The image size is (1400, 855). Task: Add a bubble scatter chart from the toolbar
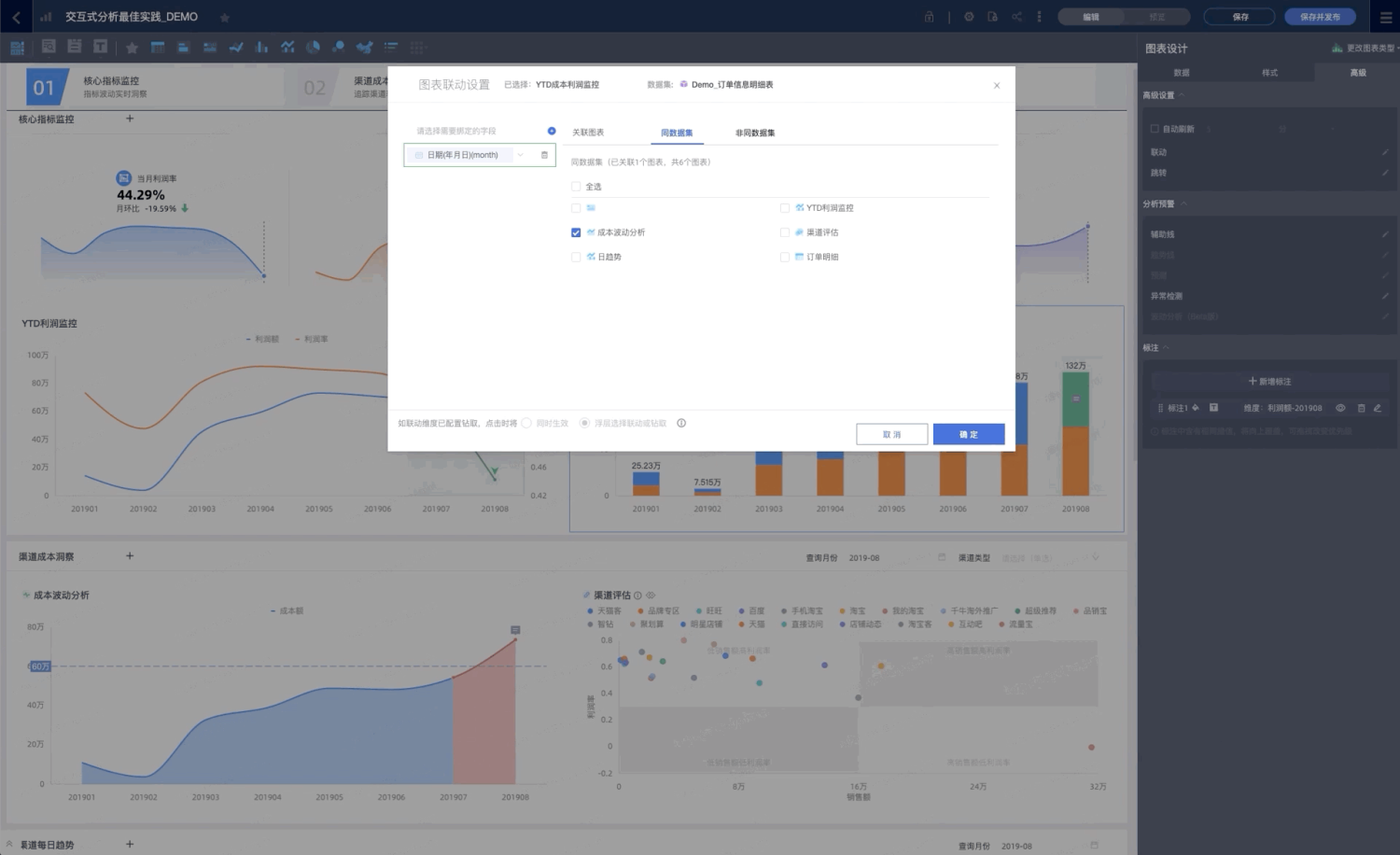[338, 47]
